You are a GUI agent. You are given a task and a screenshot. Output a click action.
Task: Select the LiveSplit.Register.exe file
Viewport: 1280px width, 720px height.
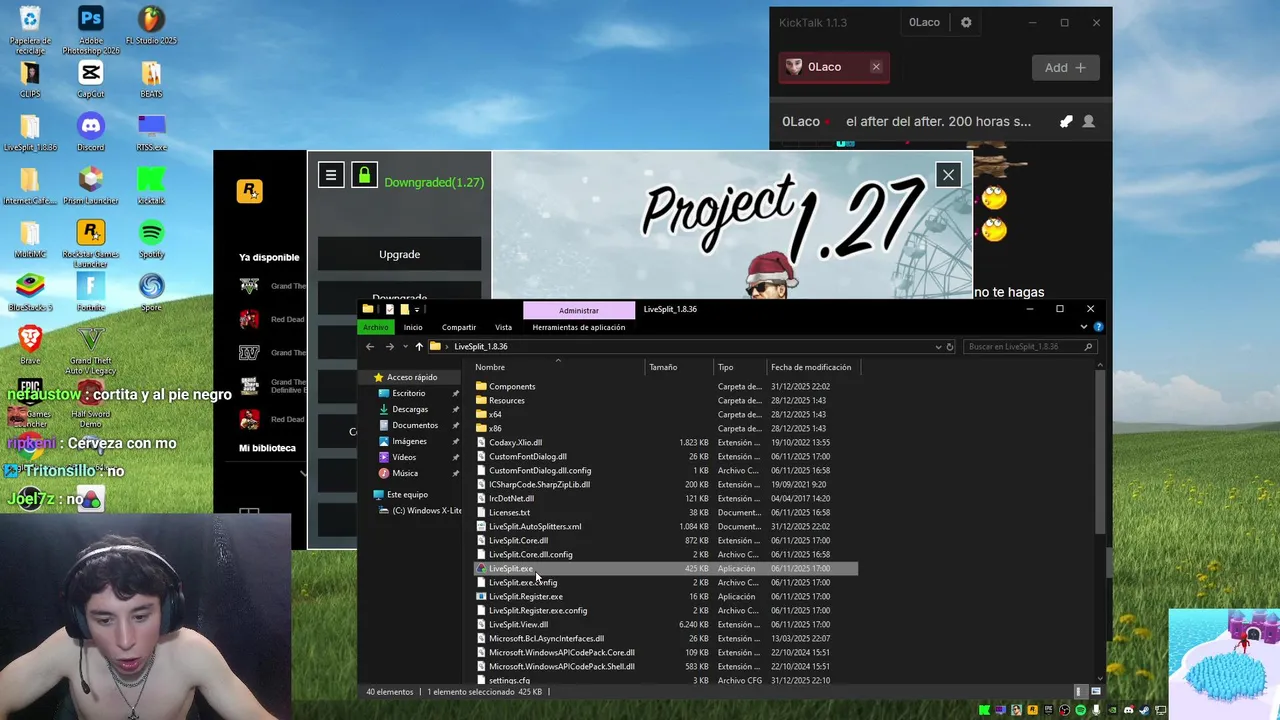point(665,596)
